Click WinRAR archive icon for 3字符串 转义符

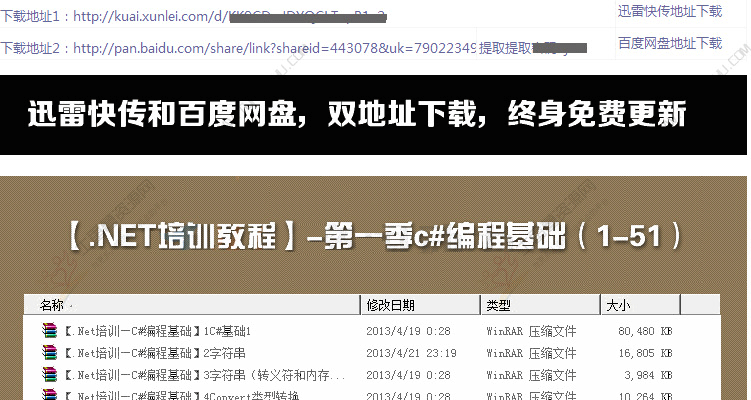coord(49,375)
